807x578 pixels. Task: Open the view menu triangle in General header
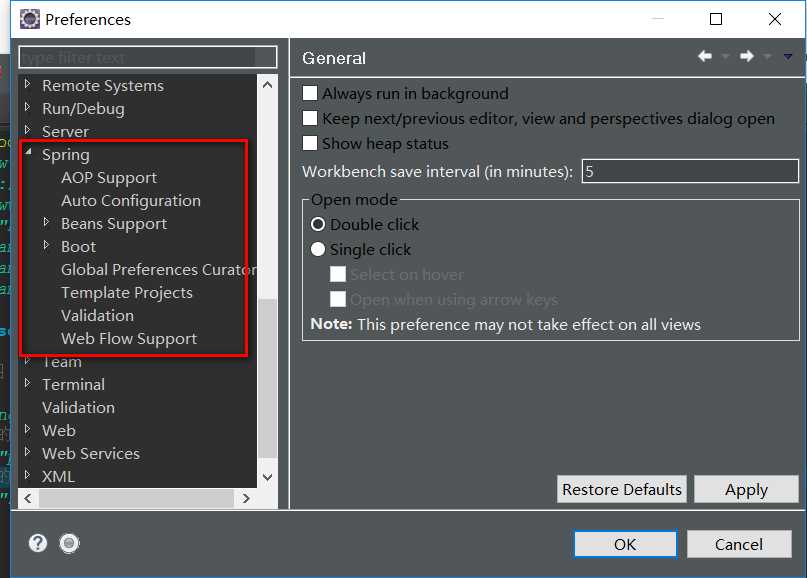click(x=788, y=56)
